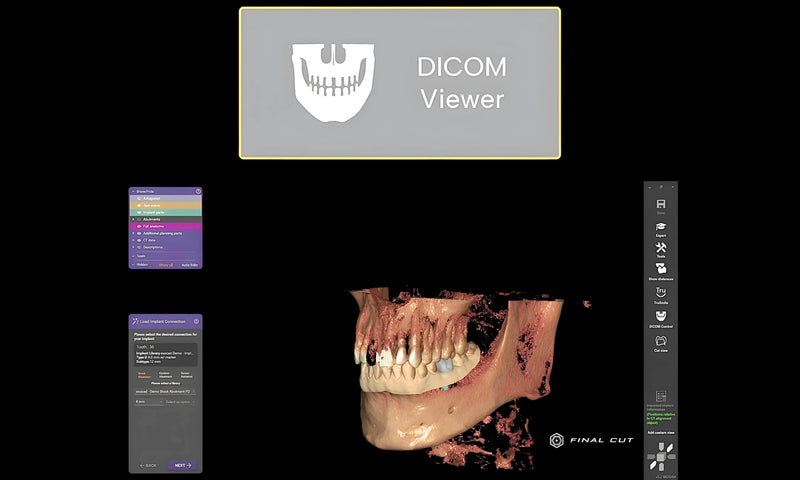Toggle visibility of Antagonist row
The image size is (800, 480).
tap(139, 198)
